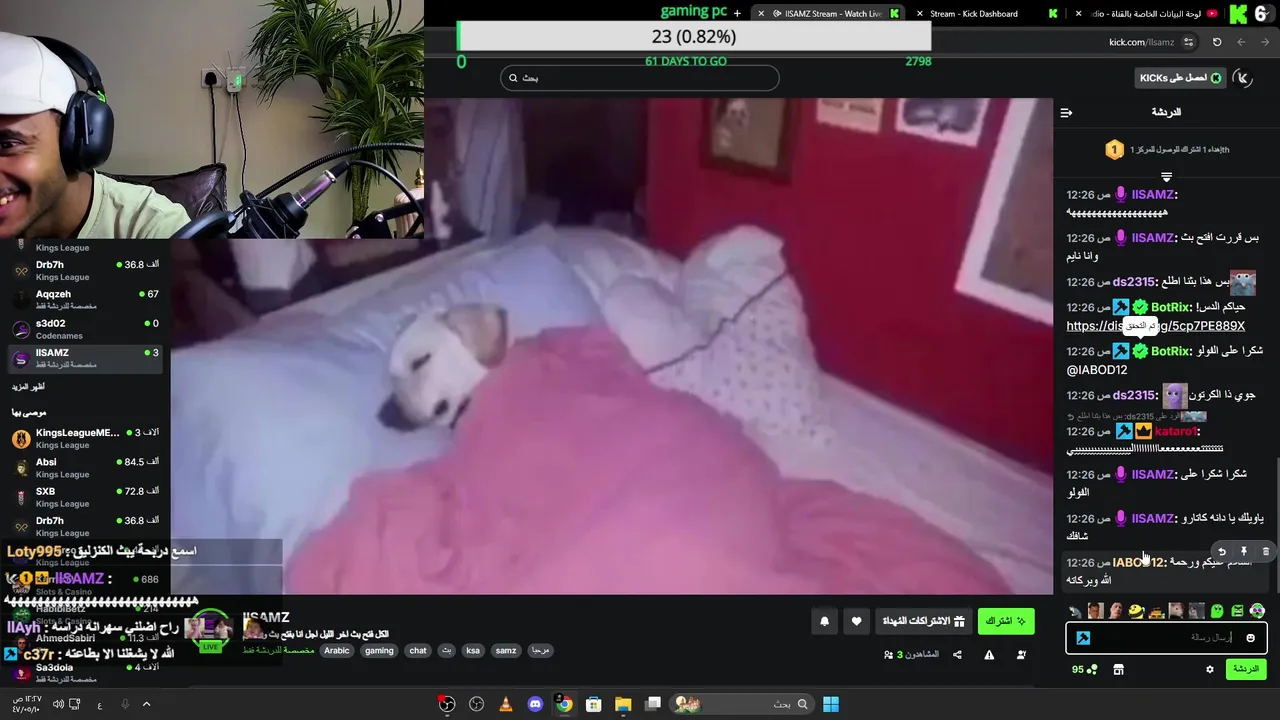Click the kick.com/IISAMZ address bar
This screenshot has width=1280, height=720.
[1141, 42]
